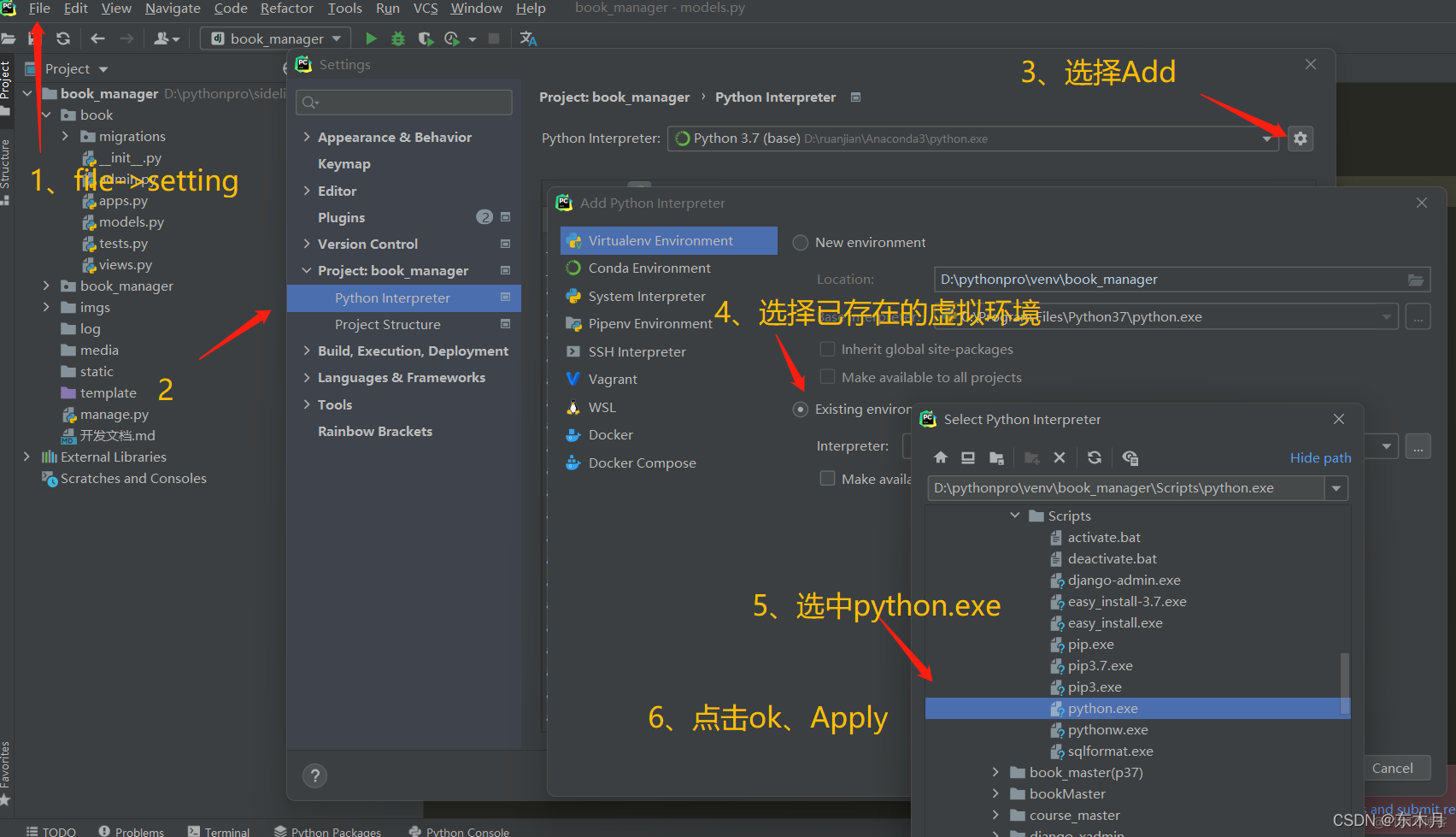Jump to desktop directory in file chooser

click(968, 457)
